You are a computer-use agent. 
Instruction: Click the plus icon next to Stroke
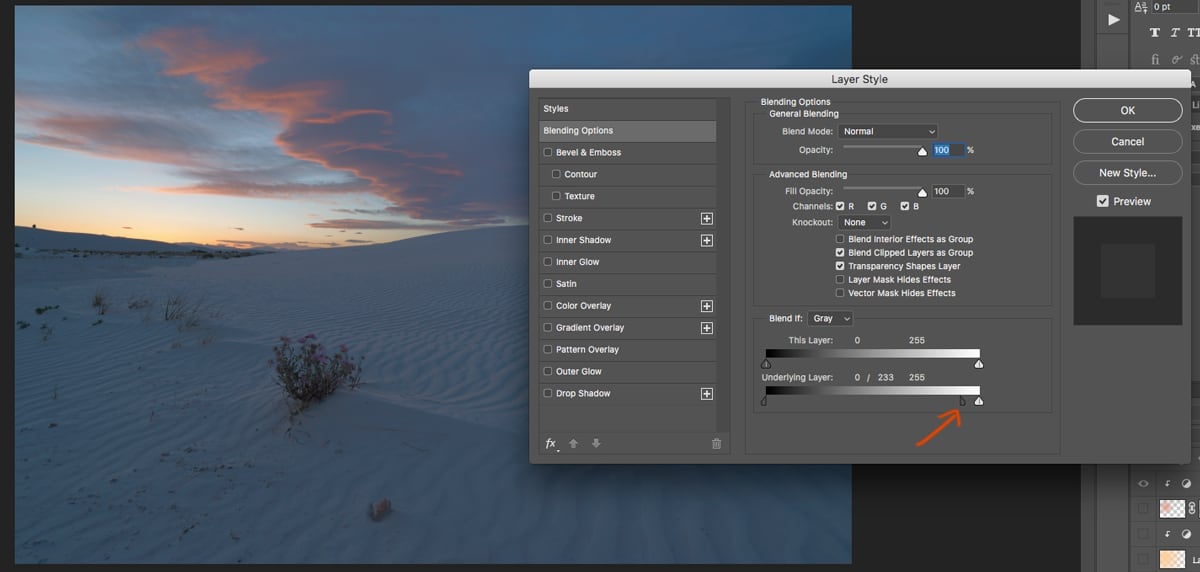706,218
